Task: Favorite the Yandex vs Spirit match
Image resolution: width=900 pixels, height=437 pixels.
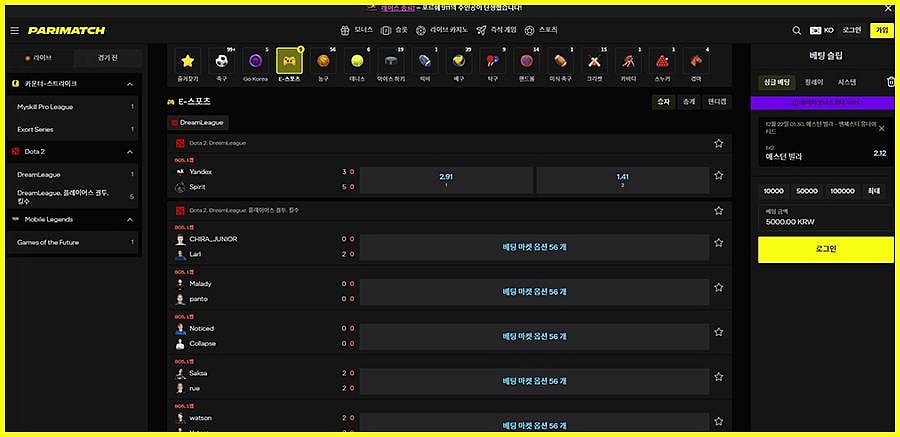Action: pos(718,175)
